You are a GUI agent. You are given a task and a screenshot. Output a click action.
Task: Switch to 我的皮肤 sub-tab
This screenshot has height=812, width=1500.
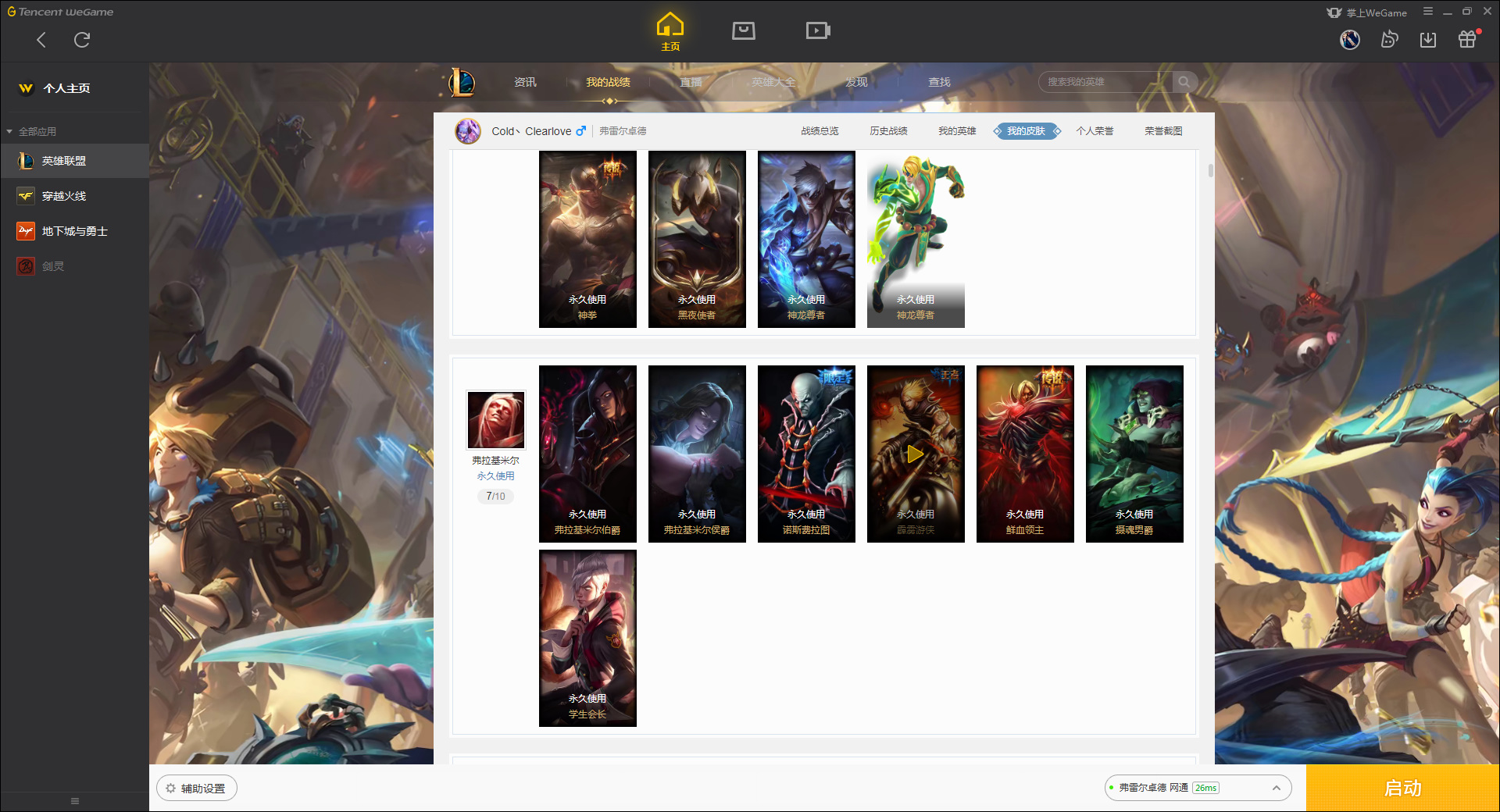point(1026,131)
